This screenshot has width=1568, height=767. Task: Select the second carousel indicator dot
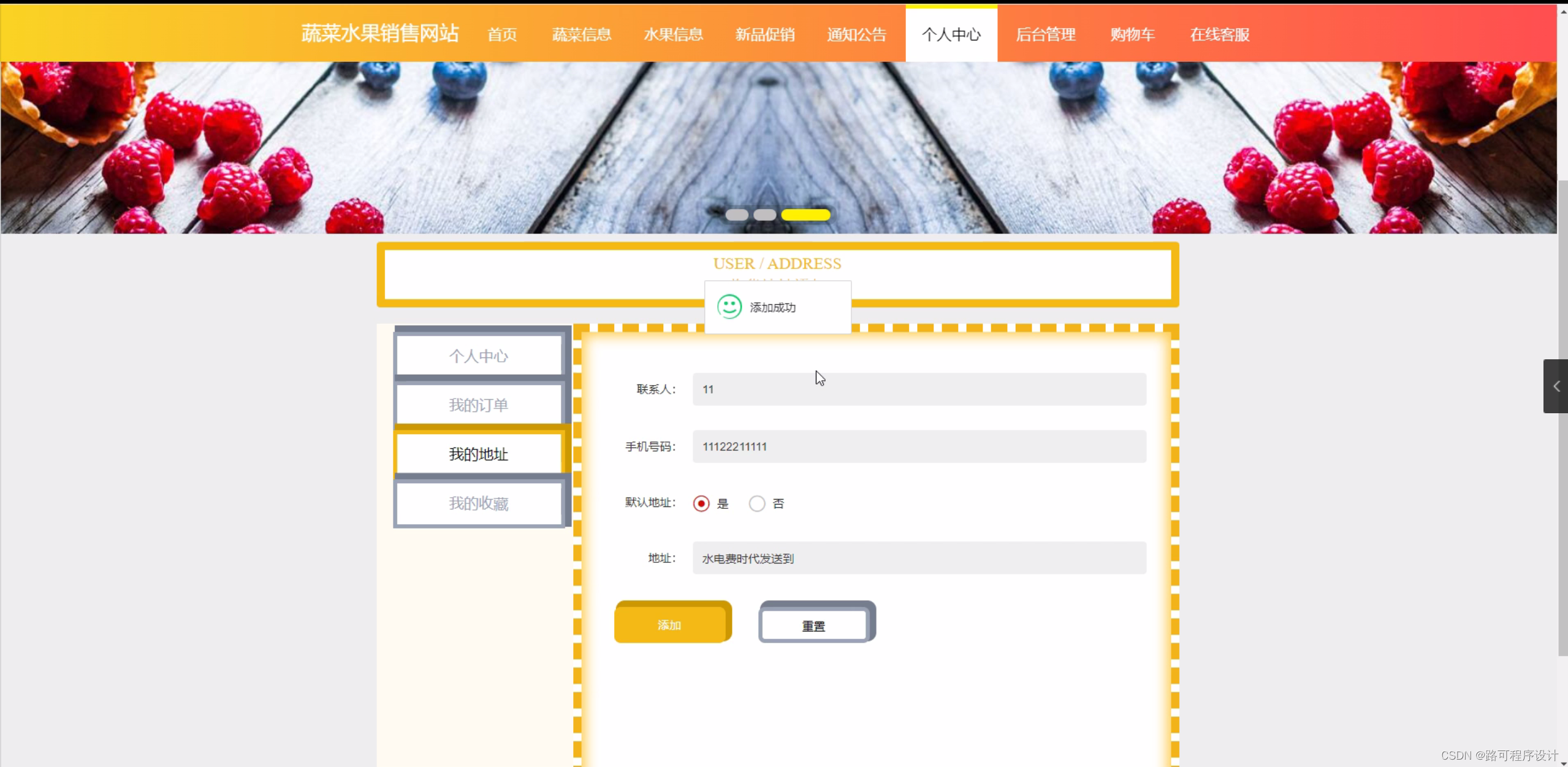point(764,215)
